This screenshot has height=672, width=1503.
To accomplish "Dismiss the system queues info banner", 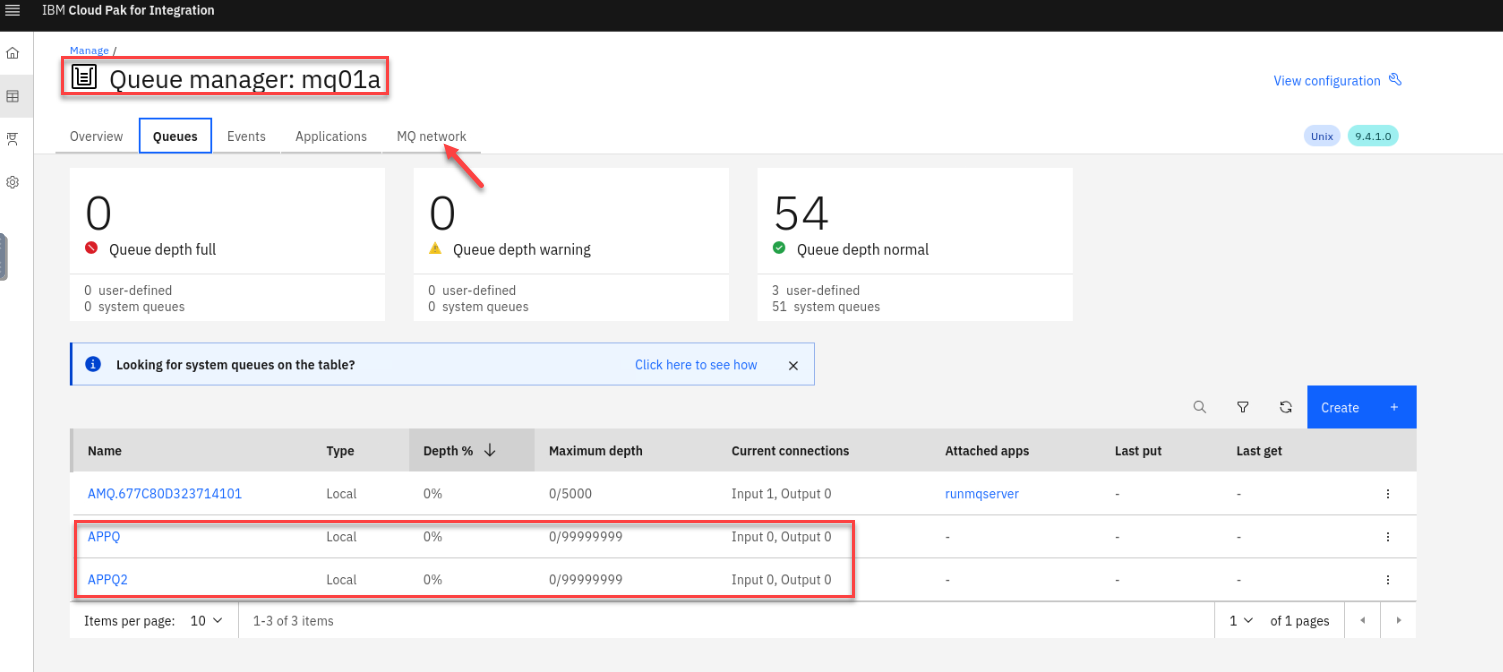I will pos(793,366).
